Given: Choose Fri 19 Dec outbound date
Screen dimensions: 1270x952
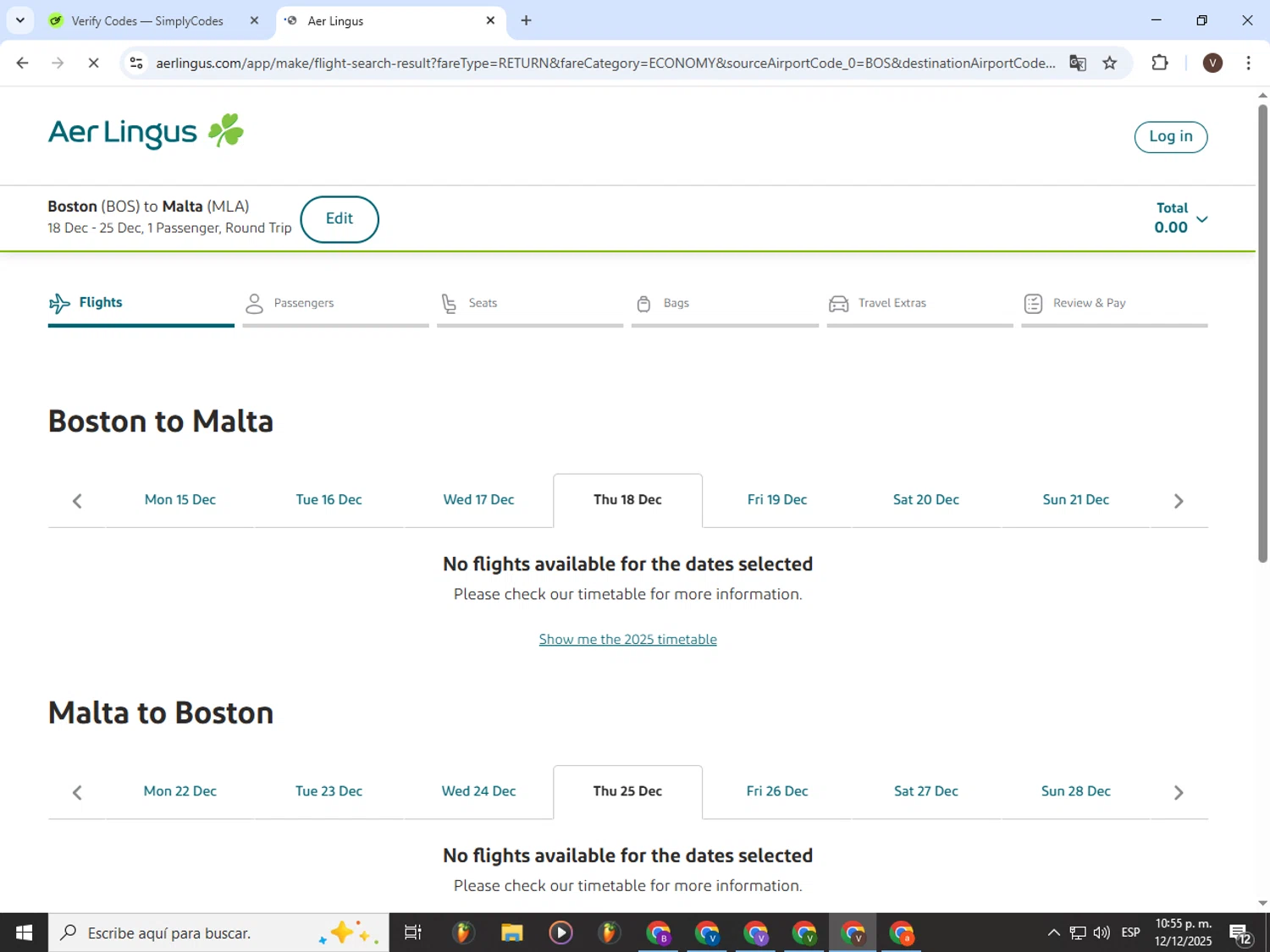Looking at the screenshot, I should pyautogui.click(x=777, y=500).
